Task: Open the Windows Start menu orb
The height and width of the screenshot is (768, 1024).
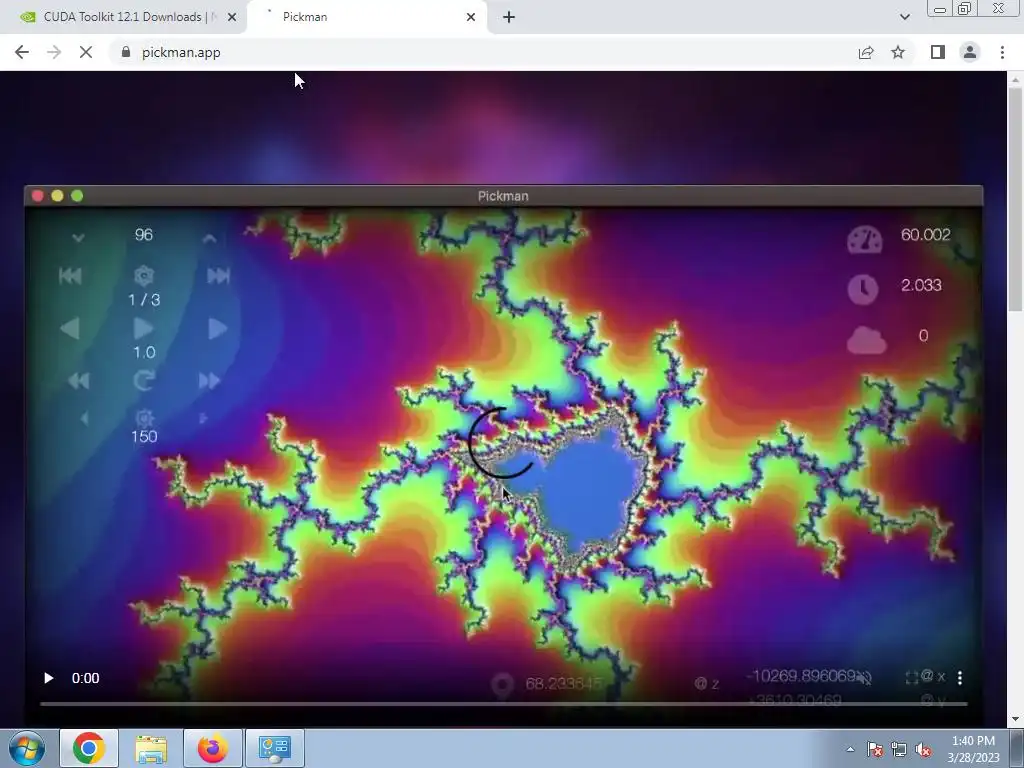Action: coord(27,748)
